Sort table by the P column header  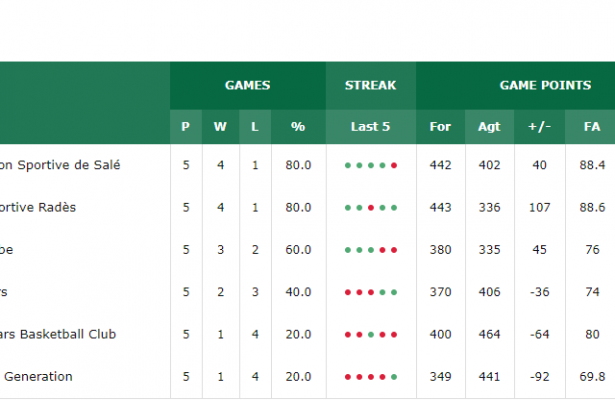(x=185, y=127)
